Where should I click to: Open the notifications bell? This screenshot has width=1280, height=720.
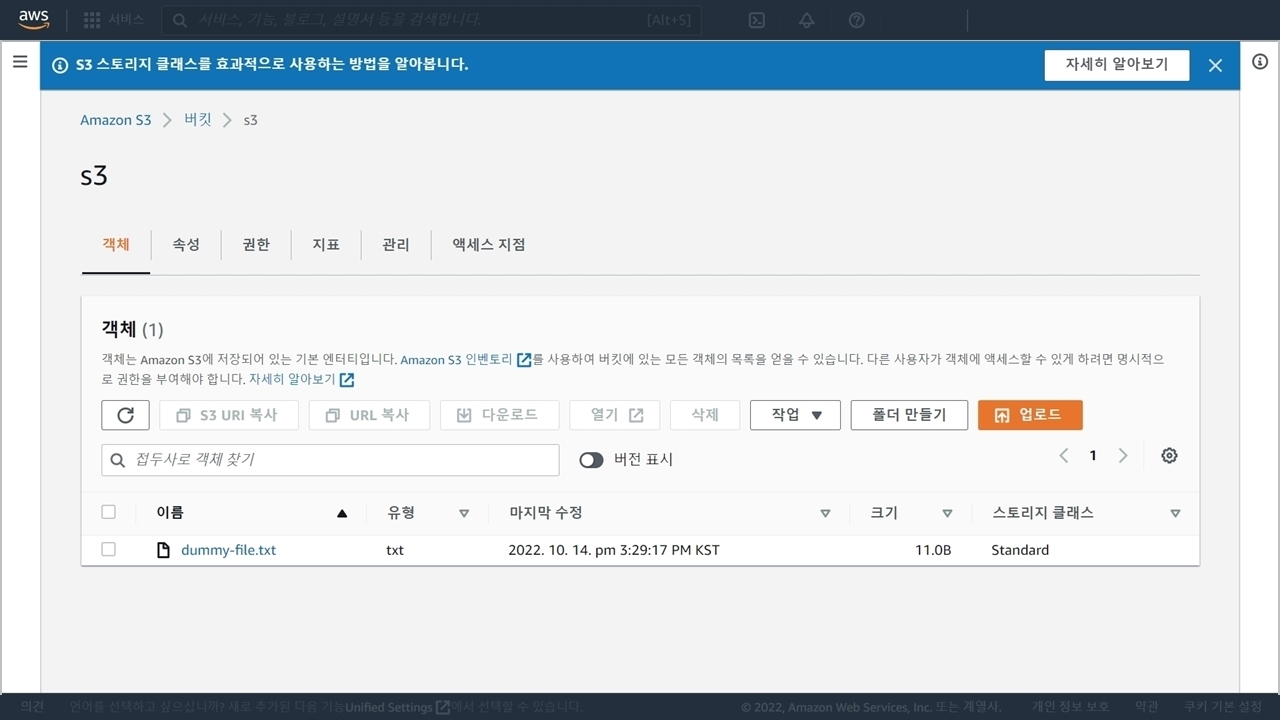(806, 20)
